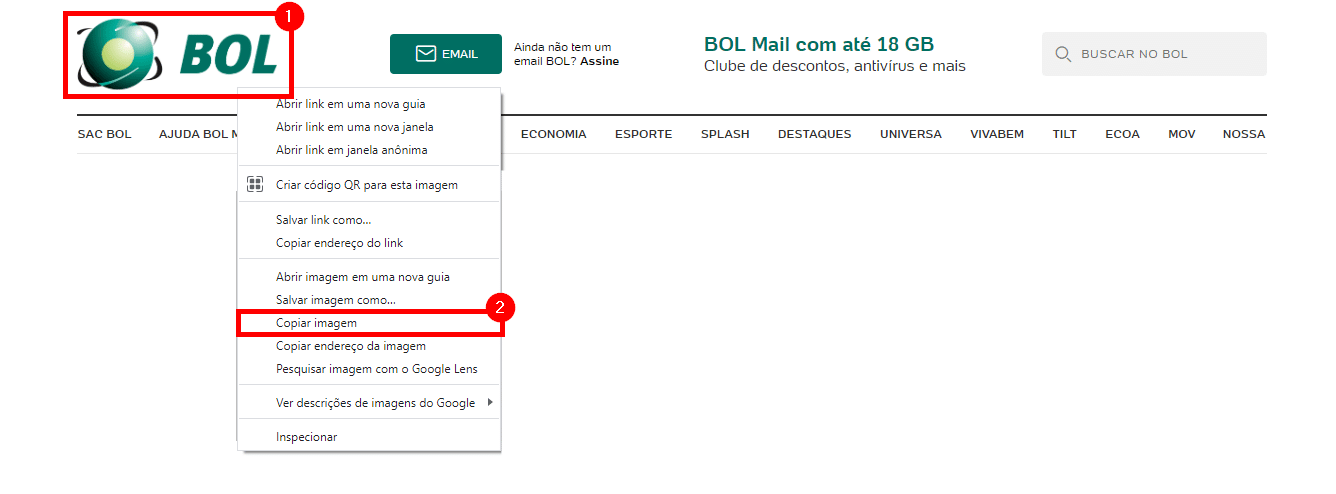1336x494 pixels.
Task: Open the DESTAQUES section
Action: point(815,134)
